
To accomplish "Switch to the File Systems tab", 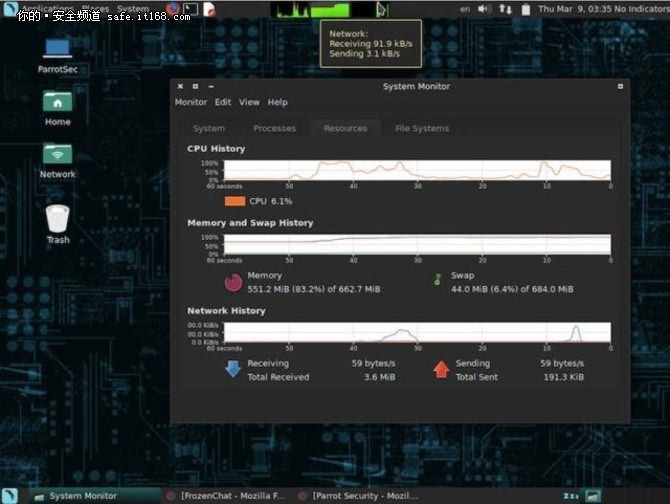I will [x=422, y=128].
